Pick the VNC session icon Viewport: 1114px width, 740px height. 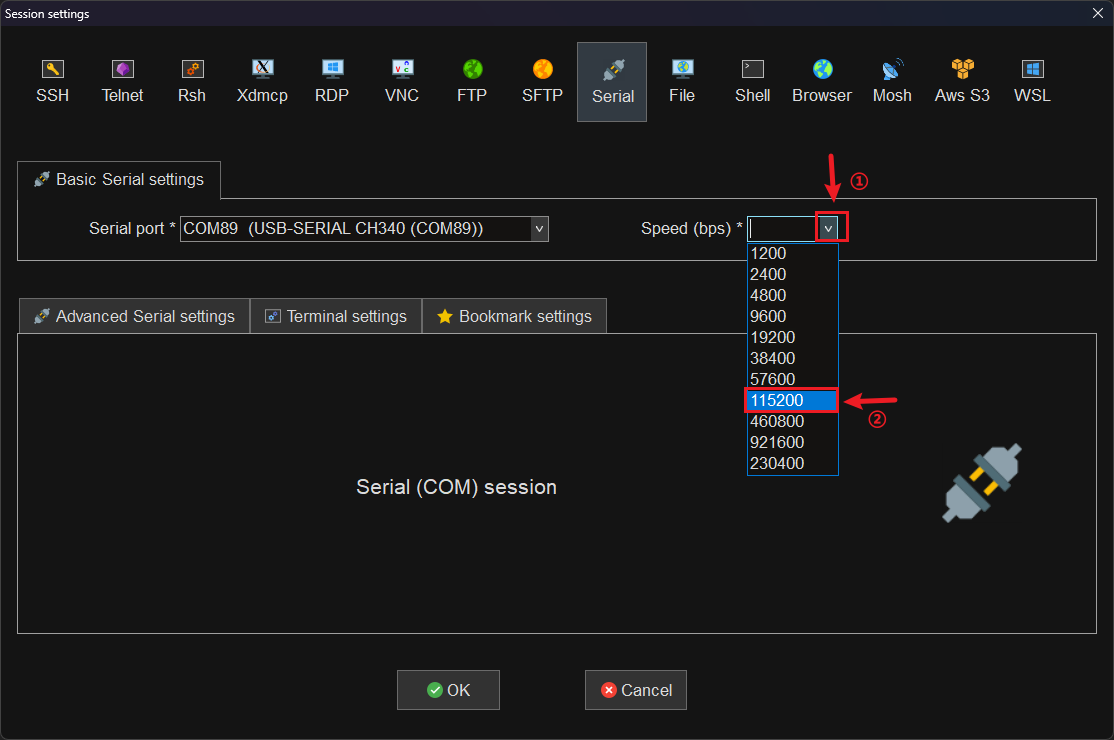[402, 80]
